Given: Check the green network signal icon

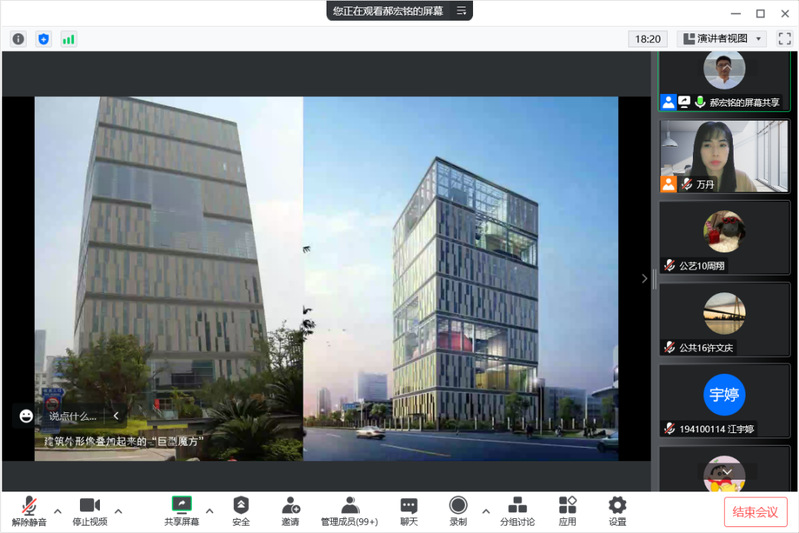Looking at the screenshot, I should [x=68, y=39].
